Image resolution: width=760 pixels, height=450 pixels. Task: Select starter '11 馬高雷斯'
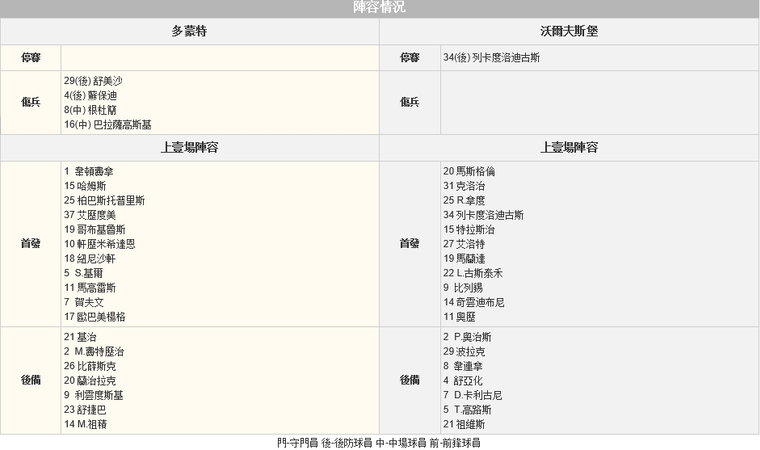coord(90,288)
